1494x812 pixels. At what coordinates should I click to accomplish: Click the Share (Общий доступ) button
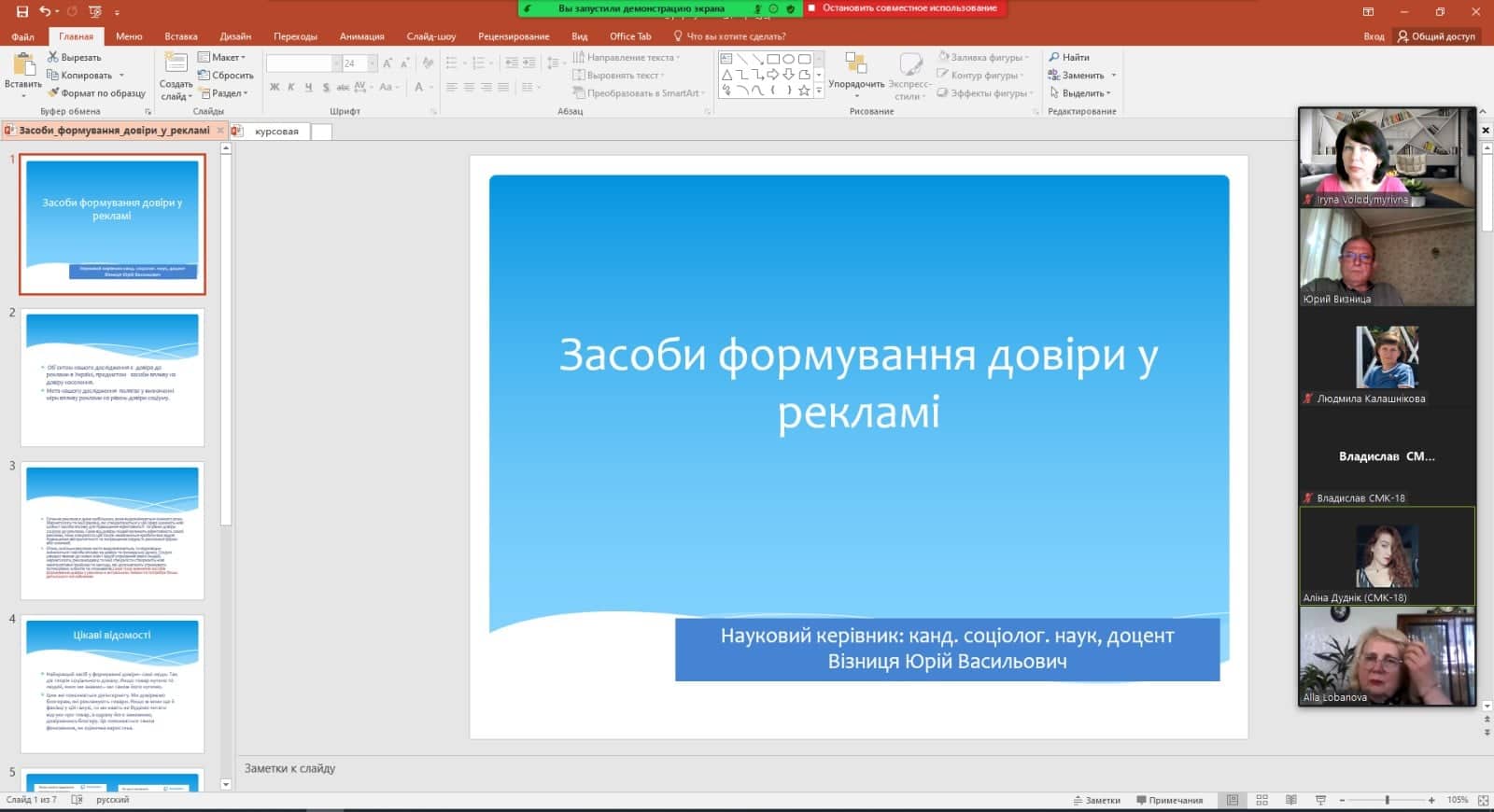(1436, 36)
